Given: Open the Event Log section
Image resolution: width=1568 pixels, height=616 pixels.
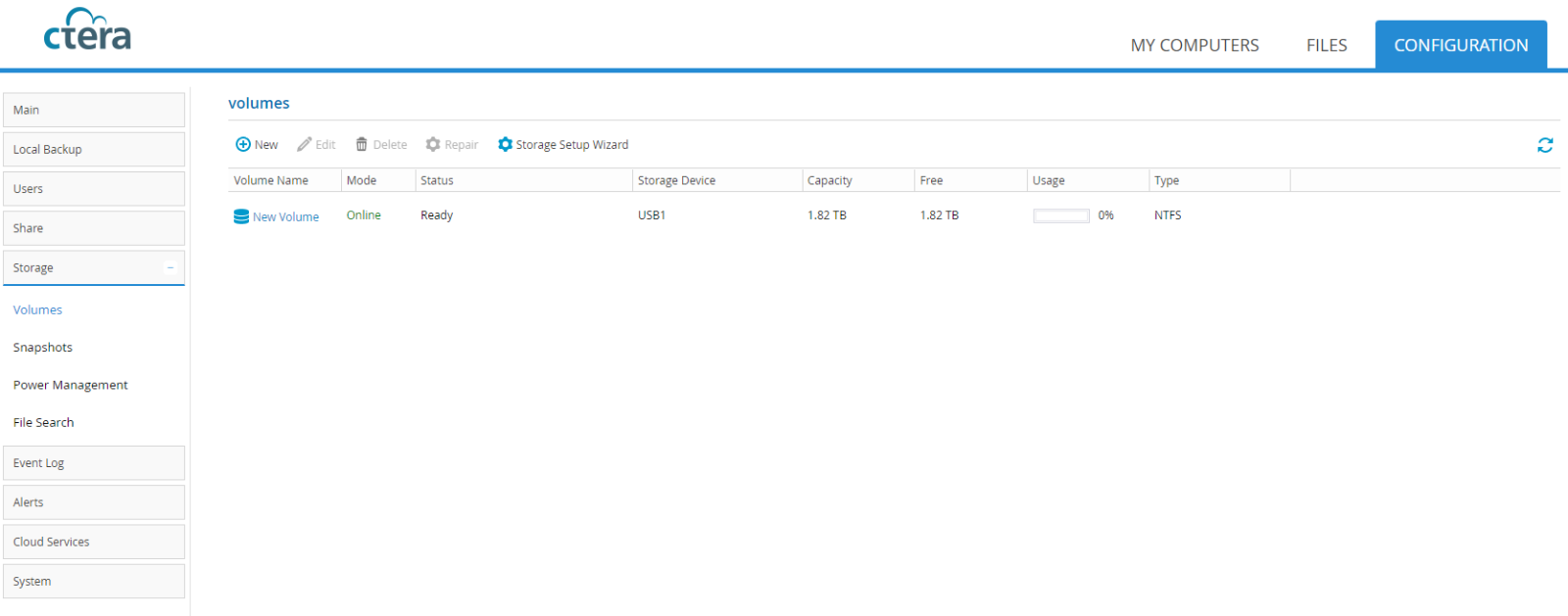Looking at the screenshot, I should tap(94, 462).
